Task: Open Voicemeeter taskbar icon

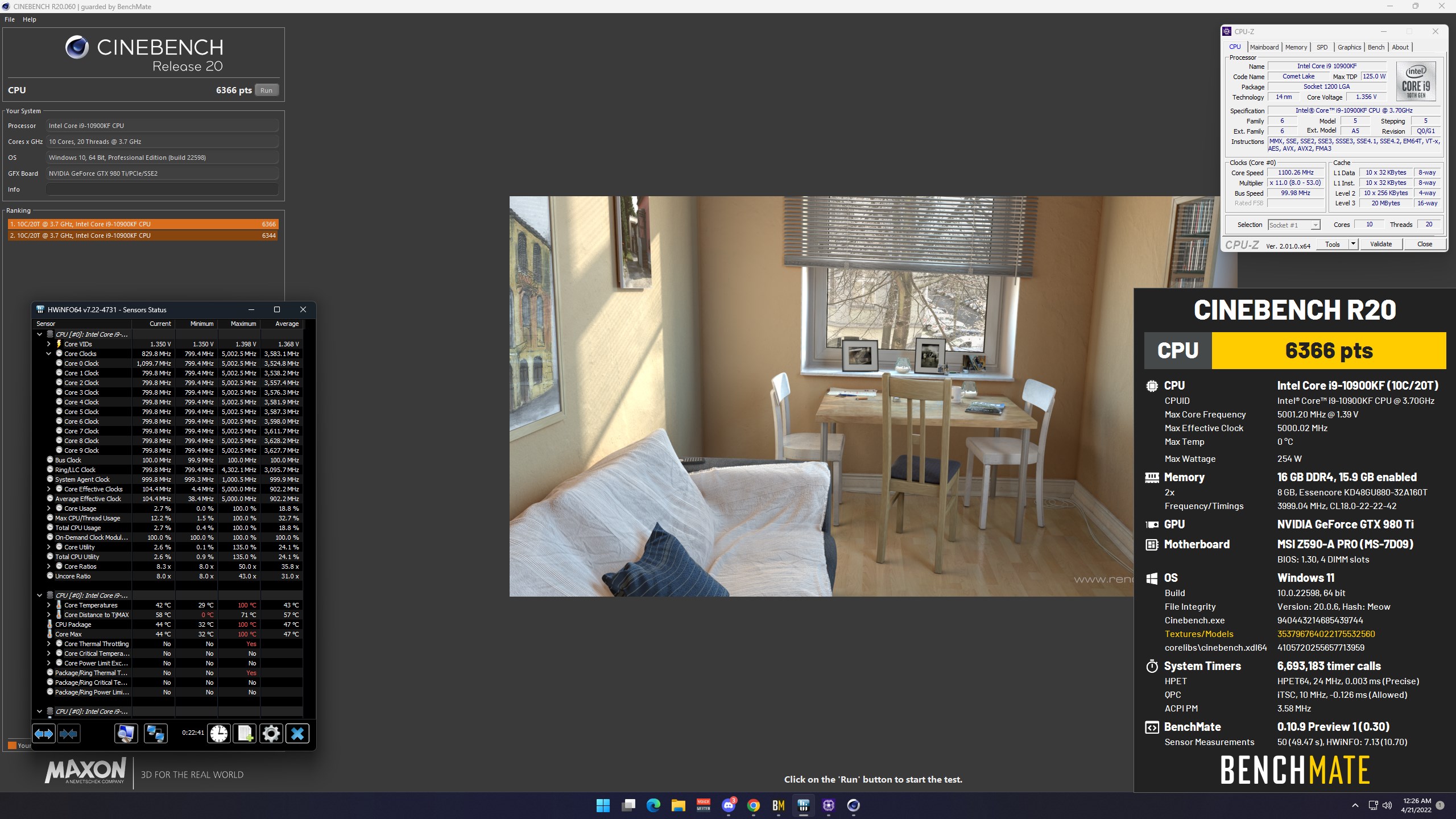Action: (x=704, y=805)
